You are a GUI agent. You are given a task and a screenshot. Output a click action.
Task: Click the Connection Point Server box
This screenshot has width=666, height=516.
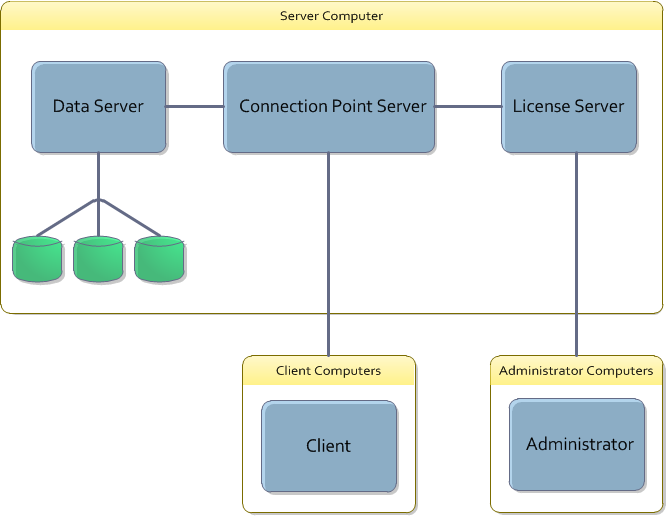point(329,107)
